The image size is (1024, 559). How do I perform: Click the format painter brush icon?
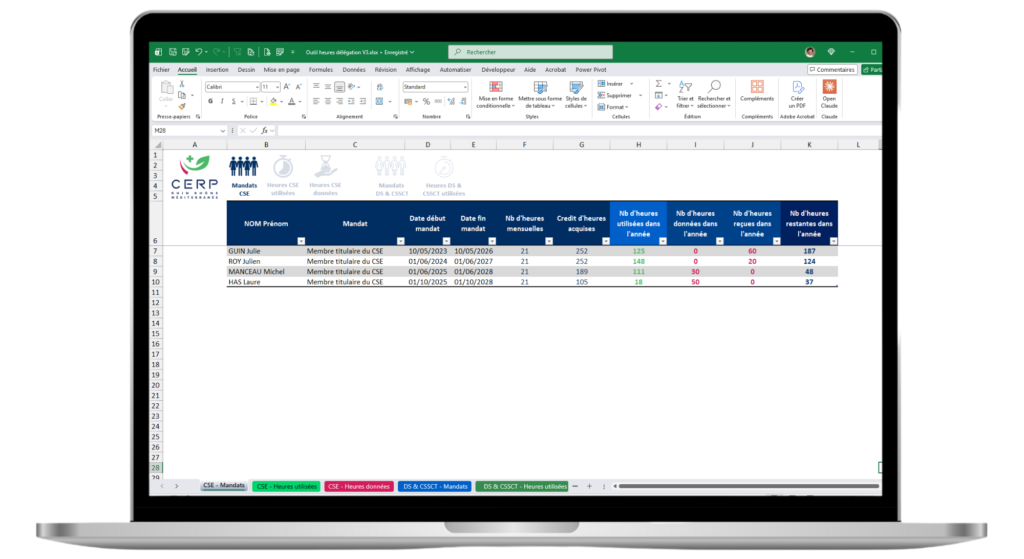182,105
